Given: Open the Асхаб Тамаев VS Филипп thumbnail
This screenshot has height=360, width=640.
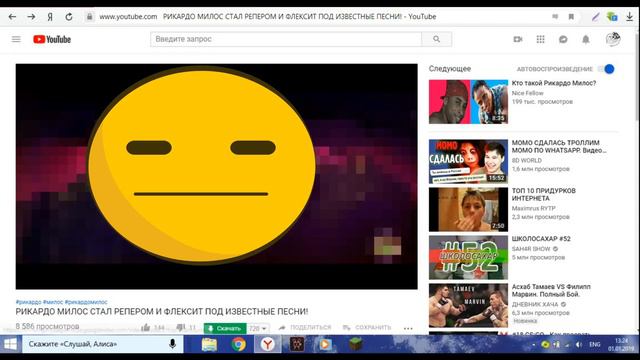Looking at the screenshot, I should click(468, 305).
